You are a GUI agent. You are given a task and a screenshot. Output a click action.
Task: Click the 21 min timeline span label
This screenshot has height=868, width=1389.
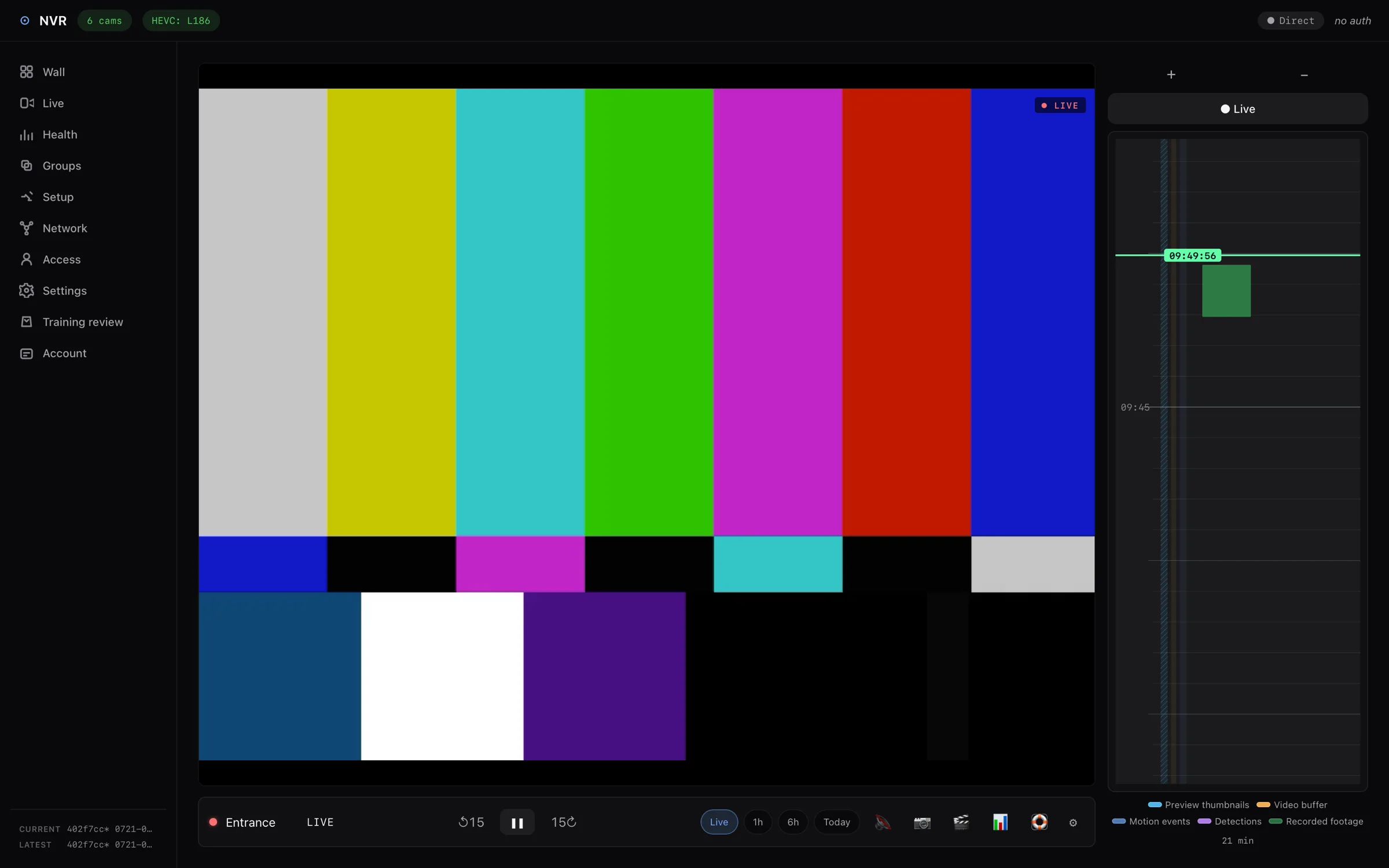pos(1237,840)
